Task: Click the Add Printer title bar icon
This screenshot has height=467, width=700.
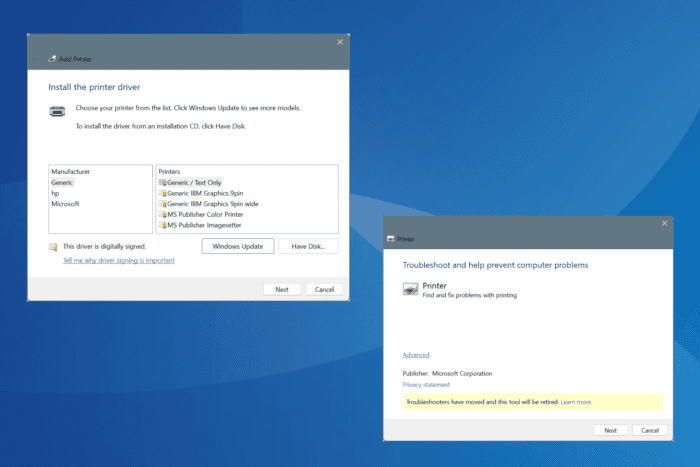Action: [52, 59]
